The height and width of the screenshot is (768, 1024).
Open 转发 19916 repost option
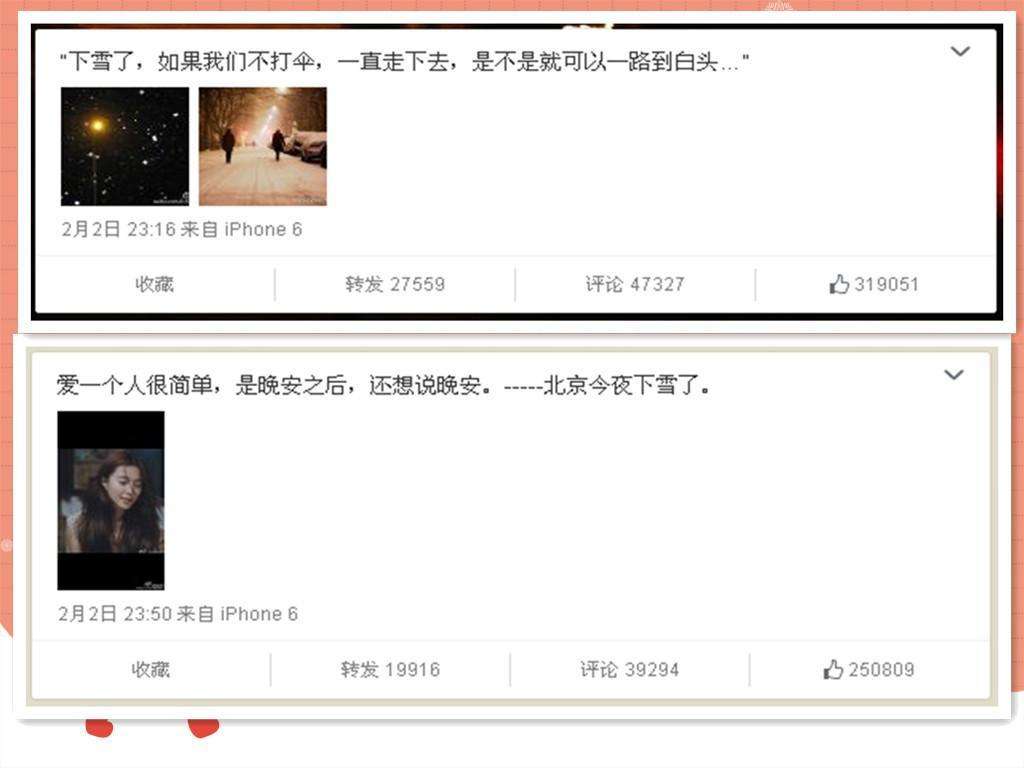pyautogui.click(x=391, y=669)
